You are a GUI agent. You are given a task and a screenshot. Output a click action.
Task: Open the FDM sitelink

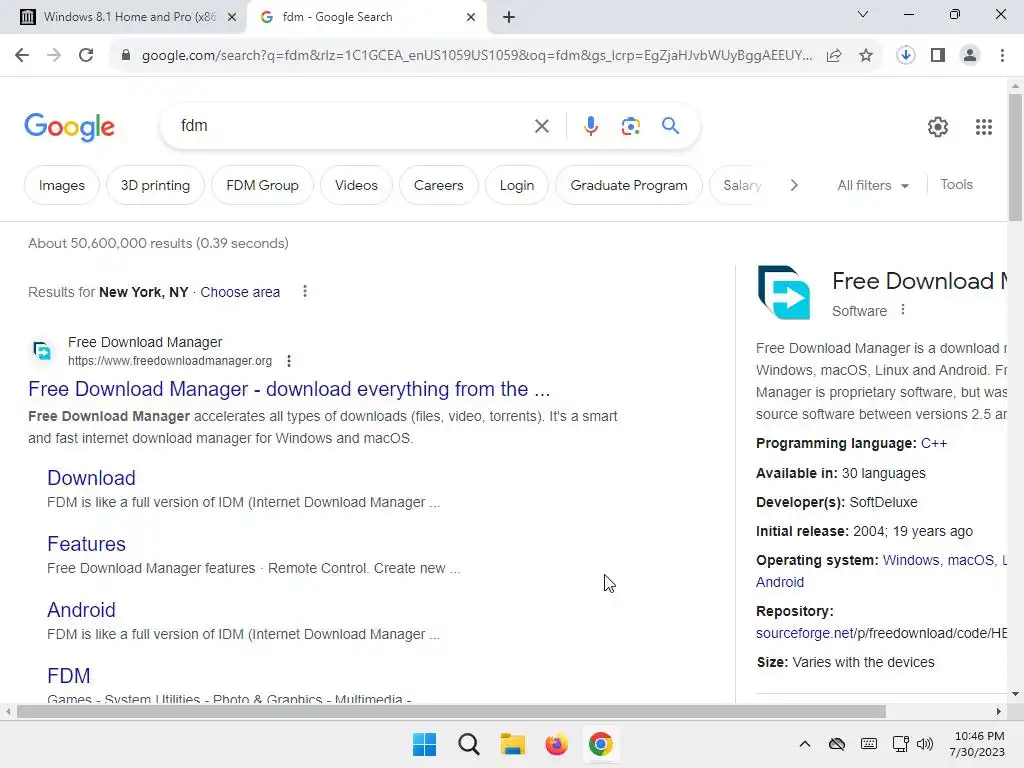coord(69,676)
